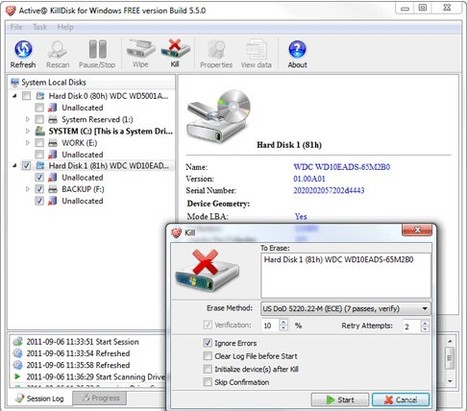Click the BACKUP (F:) volume icon
This screenshot has width=467, height=411.
tap(52, 189)
